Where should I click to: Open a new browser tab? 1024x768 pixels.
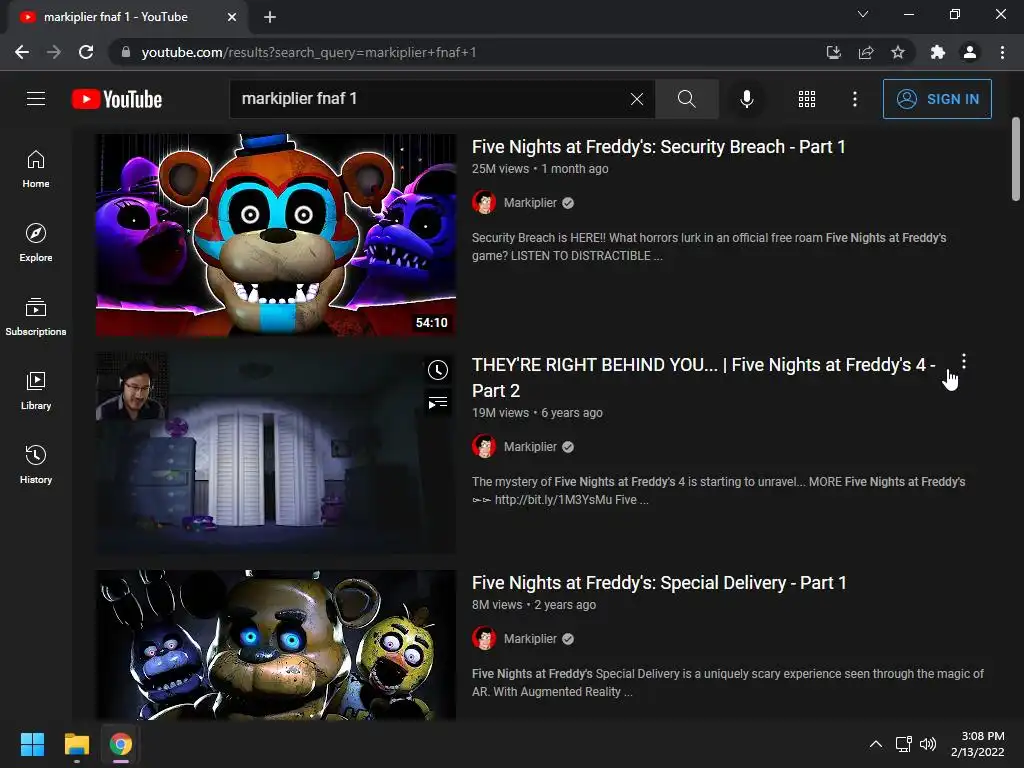[270, 17]
